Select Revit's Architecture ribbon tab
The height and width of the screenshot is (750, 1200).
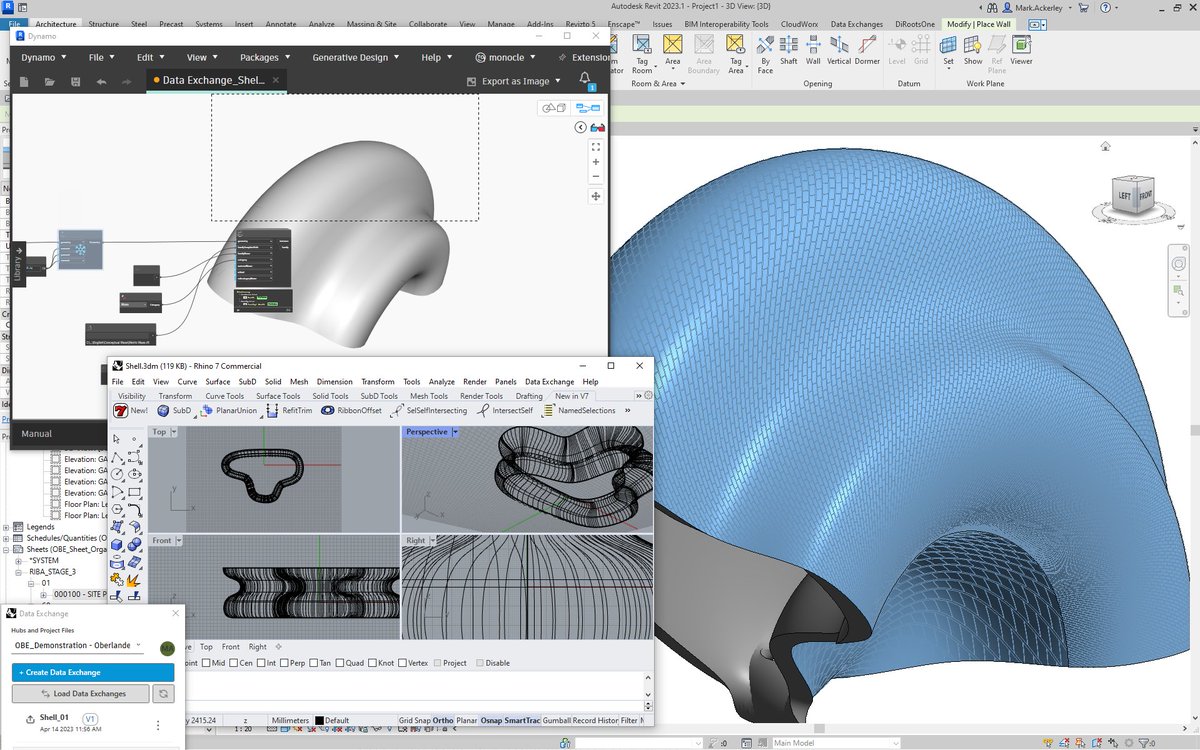tap(56, 23)
